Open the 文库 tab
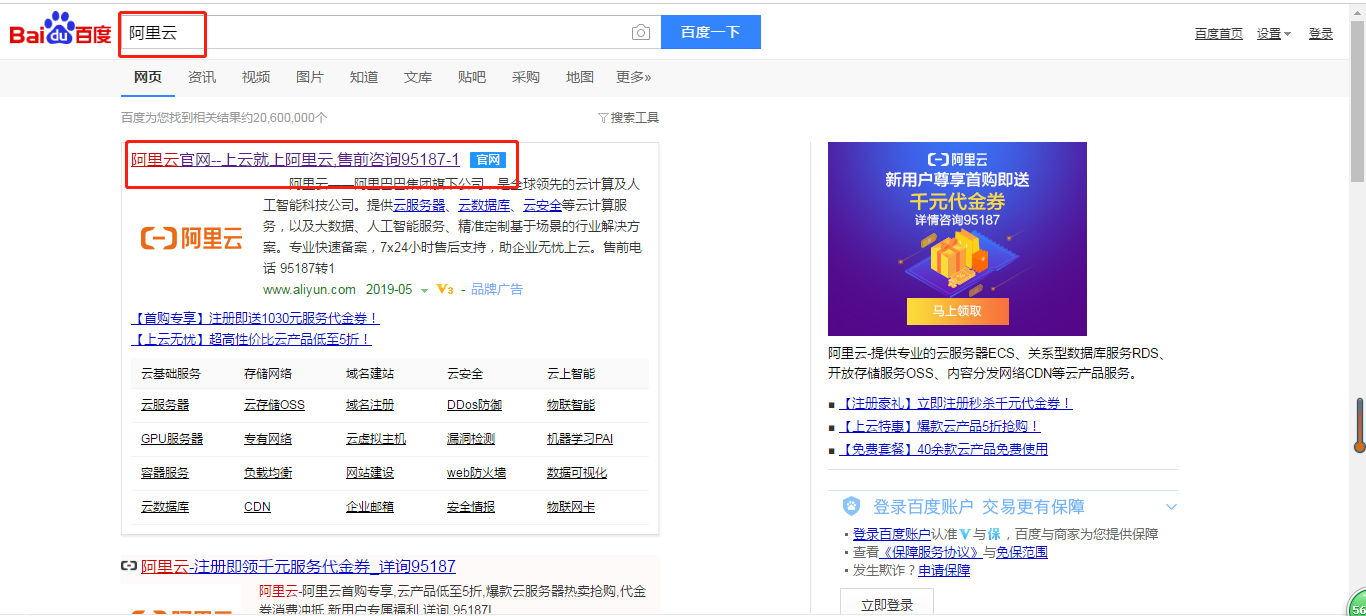The image size is (1366, 616). 418,77
